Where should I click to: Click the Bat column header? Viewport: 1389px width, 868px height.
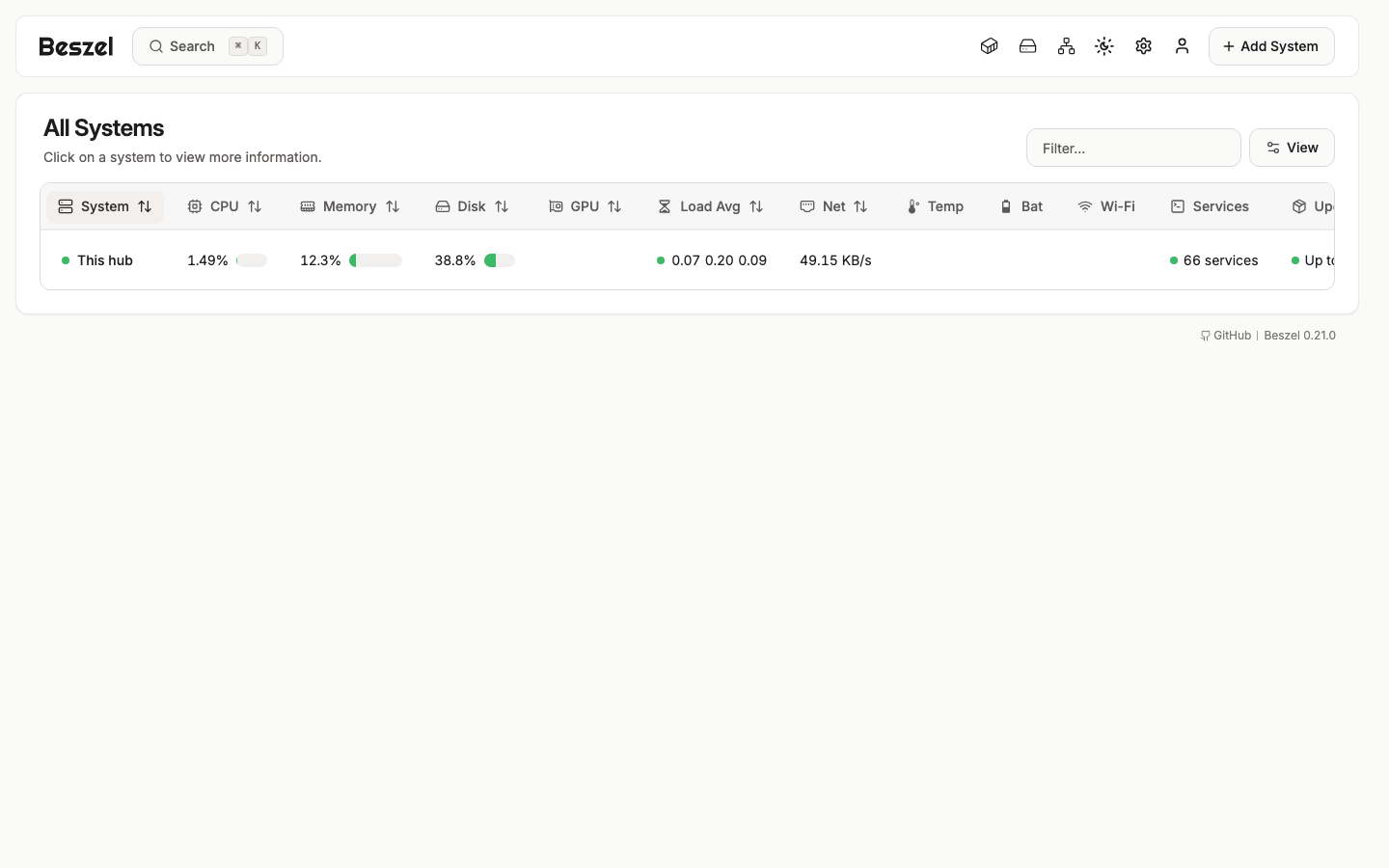pyautogui.click(x=1021, y=206)
